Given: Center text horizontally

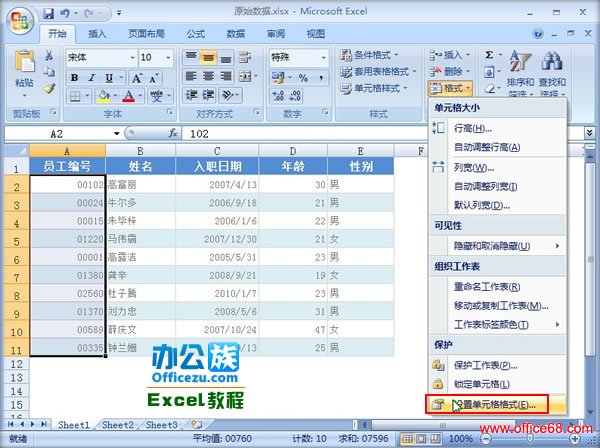Looking at the screenshot, I should (208, 76).
